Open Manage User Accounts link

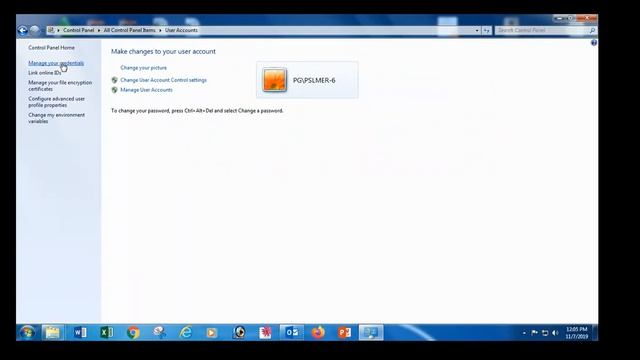click(x=146, y=90)
